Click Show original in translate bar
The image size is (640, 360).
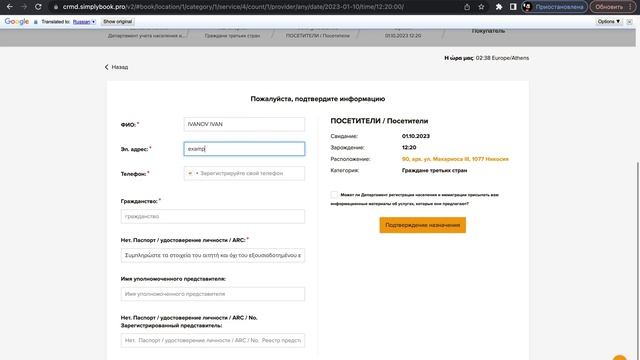tap(118, 22)
